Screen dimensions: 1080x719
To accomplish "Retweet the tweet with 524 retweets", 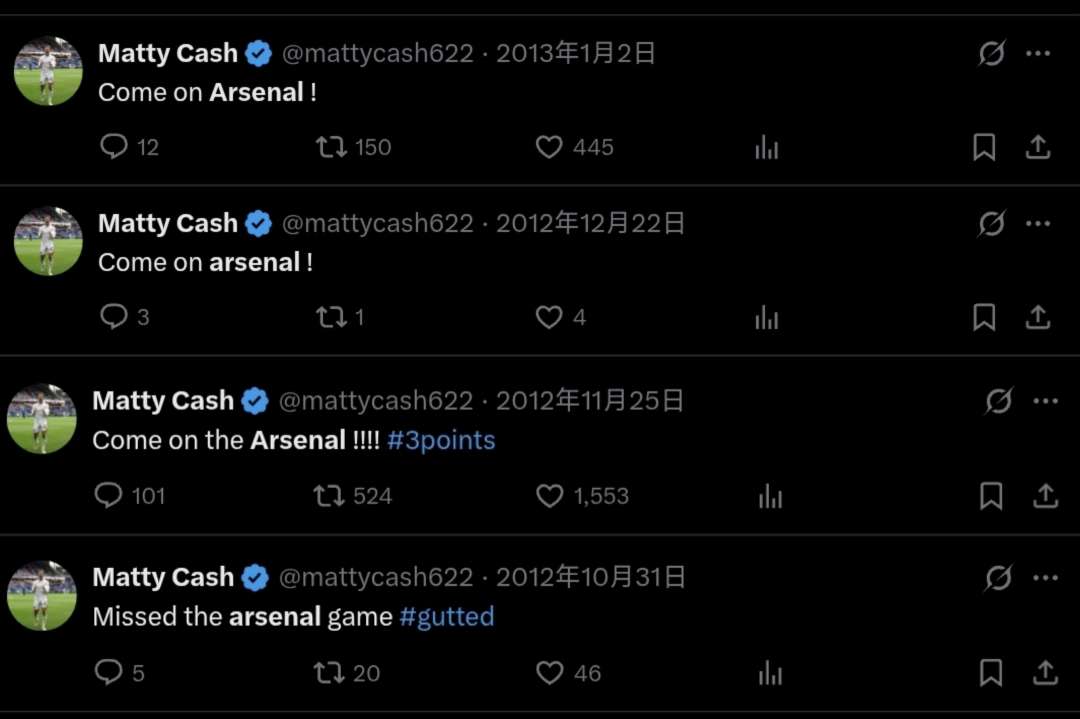I will click(x=329, y=496).
